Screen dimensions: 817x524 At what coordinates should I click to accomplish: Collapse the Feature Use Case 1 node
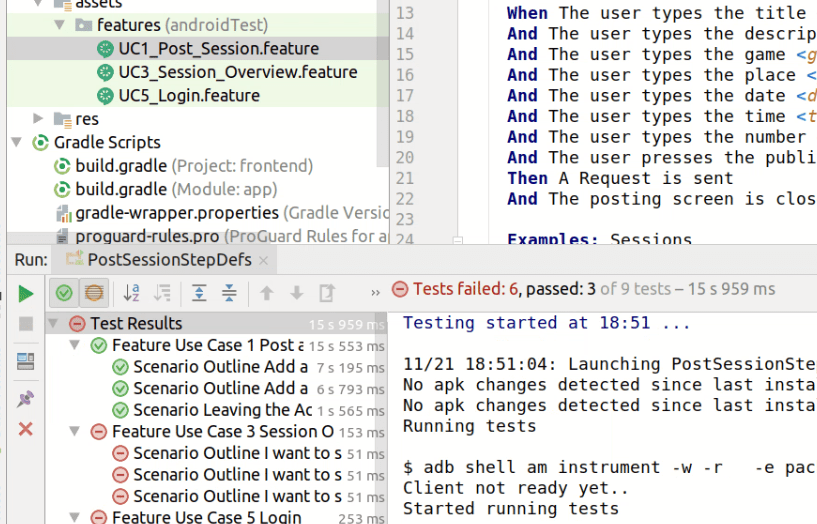[76, 346]
